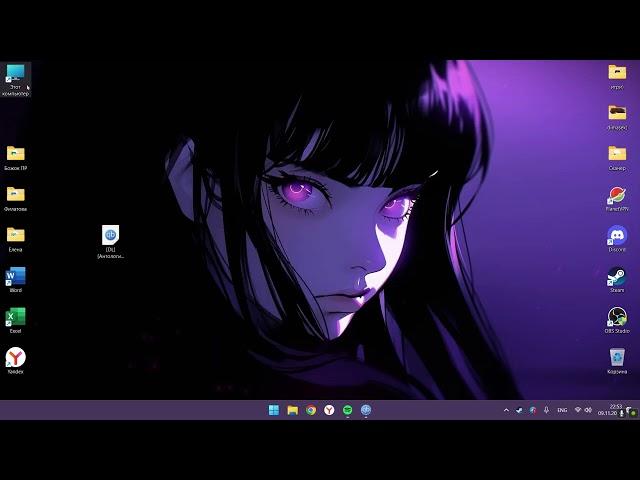Open the Wi-Fi network tray icon
The width and height of the screenshot is (640, 480).
(578, 410)
